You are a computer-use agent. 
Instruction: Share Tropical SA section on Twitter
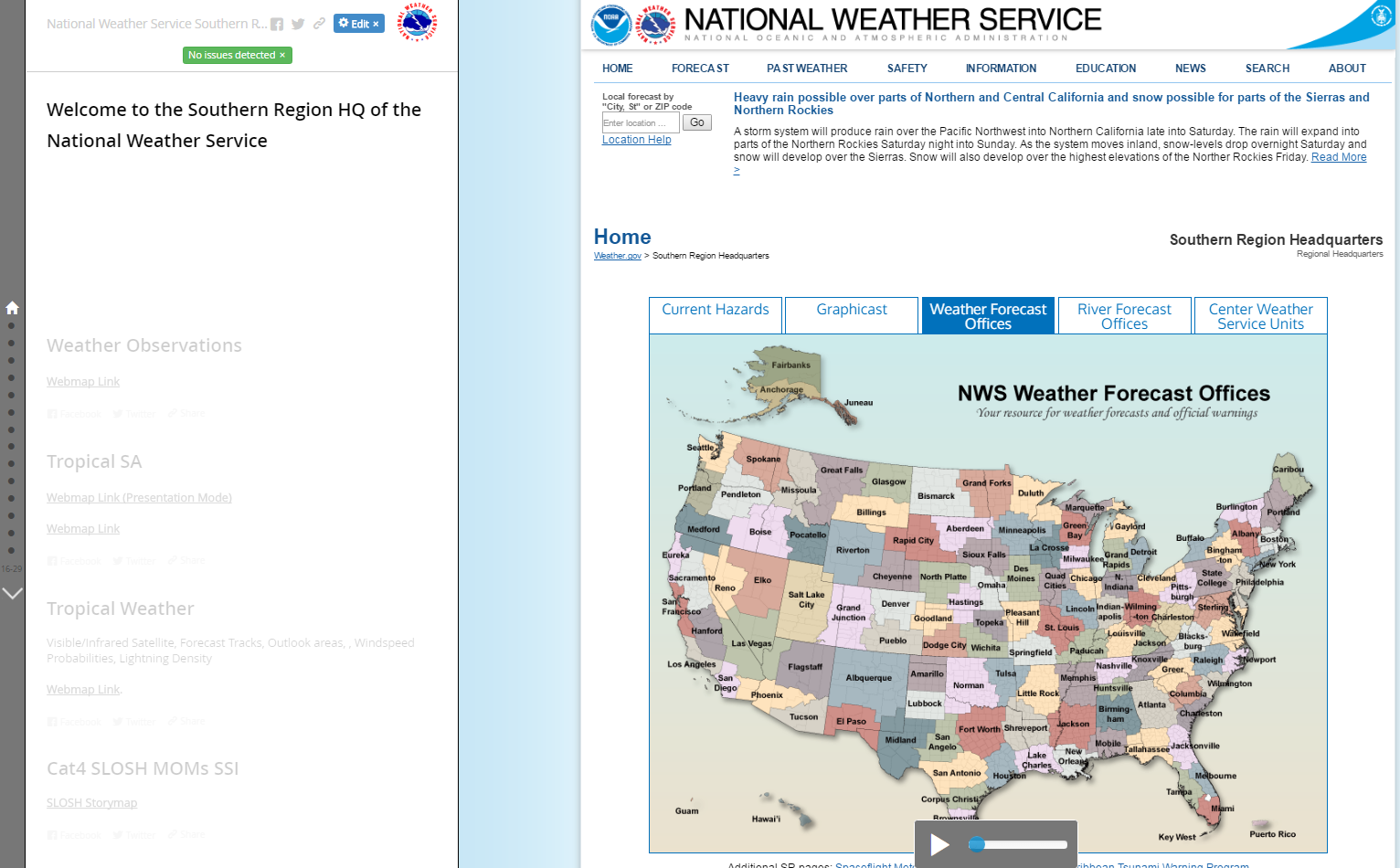pyautogui.click(x=134, y=561)
